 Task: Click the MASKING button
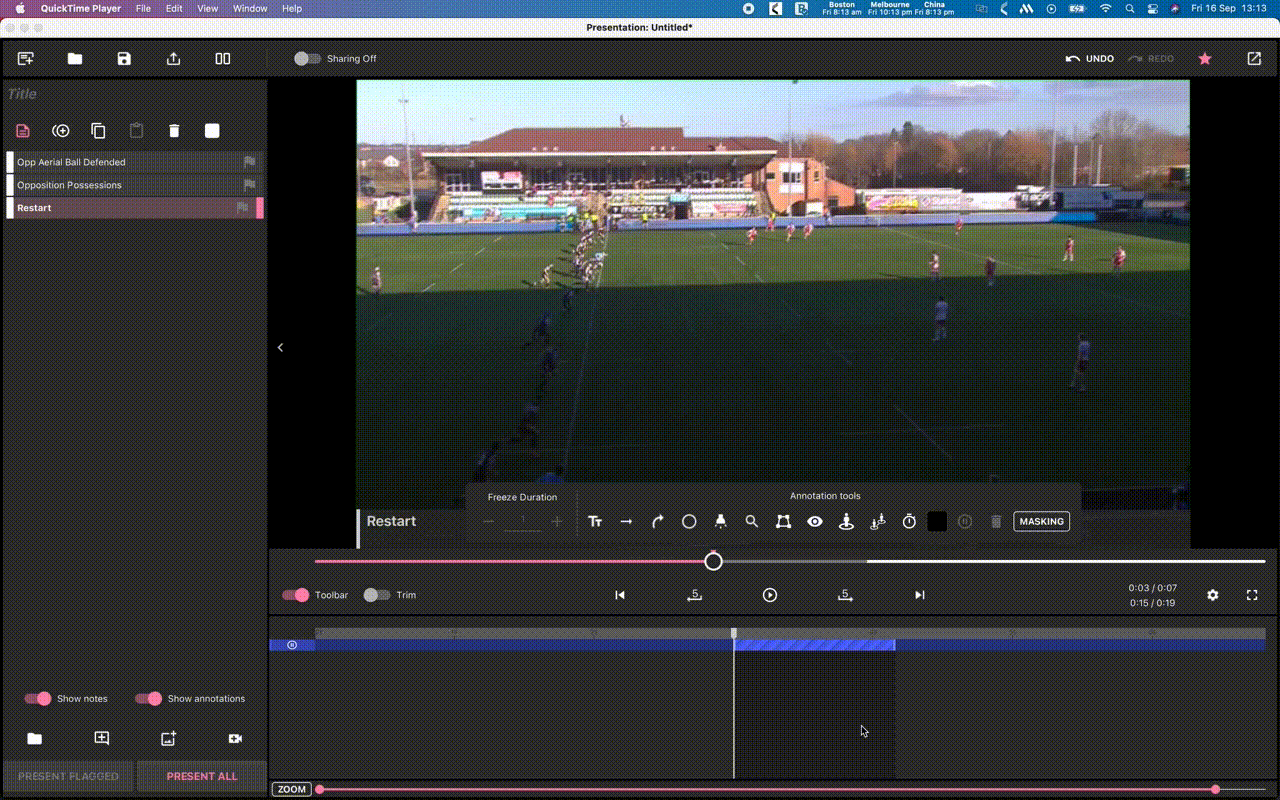coord(1041,521)
